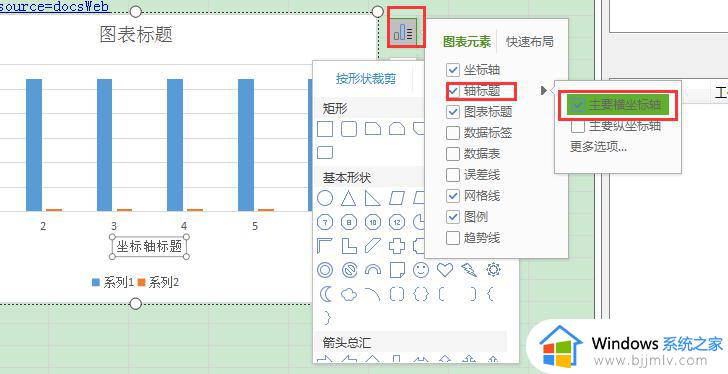Pick the right triangle shape
The width and height of the screenshot is (728, 374).
click(373, 198)
